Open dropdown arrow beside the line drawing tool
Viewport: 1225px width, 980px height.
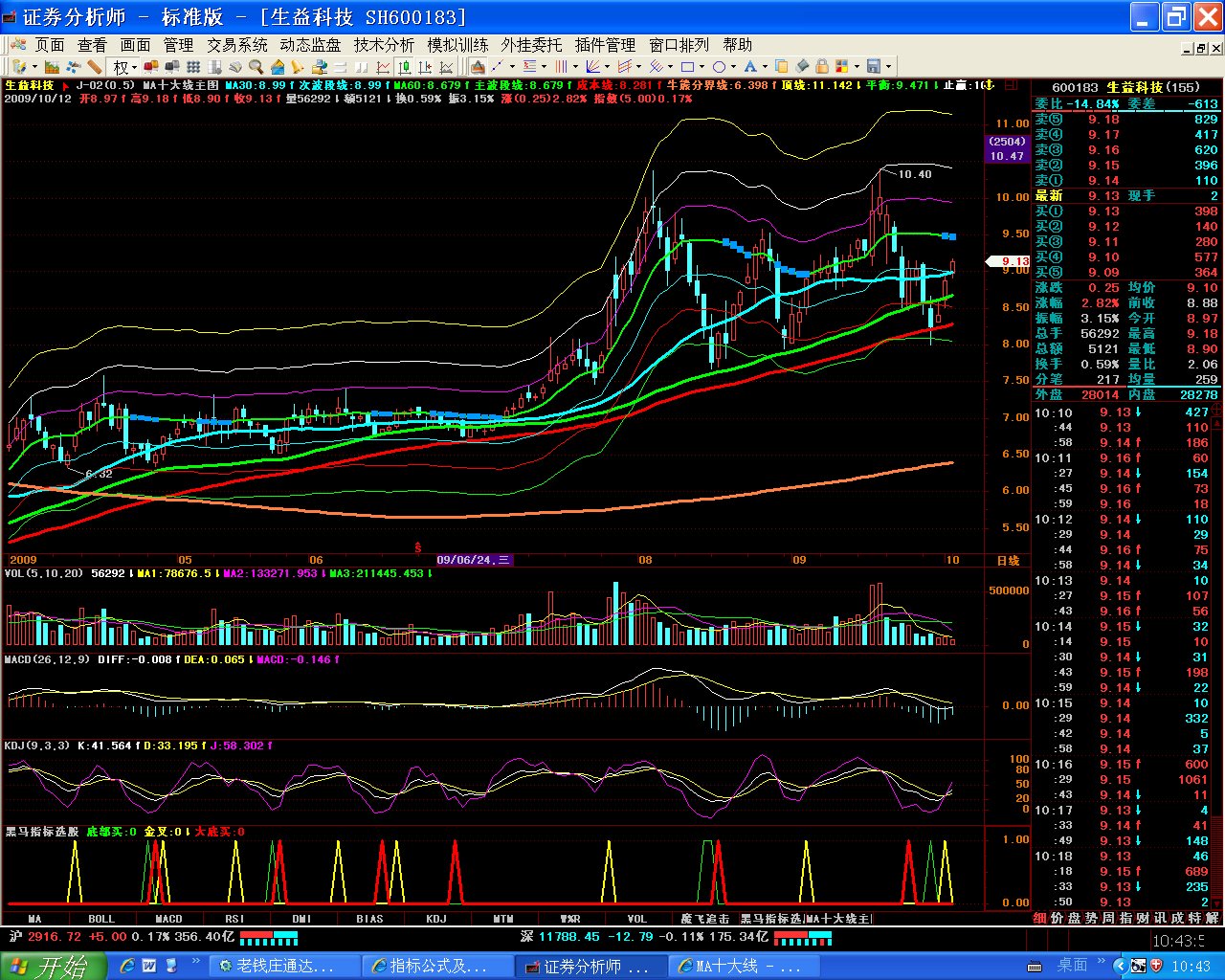tap(512, 67)
